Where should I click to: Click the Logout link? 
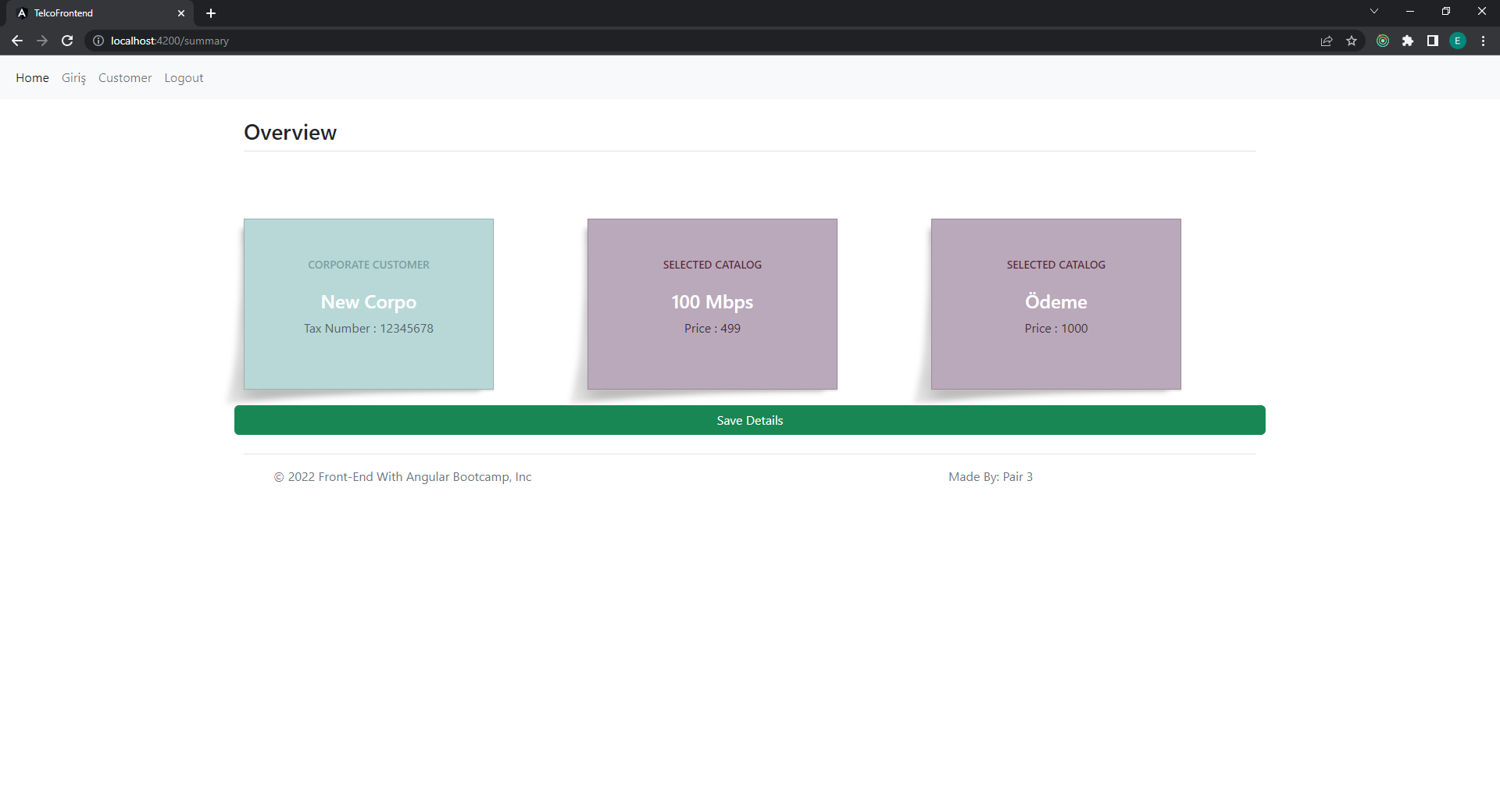[x=184, y=77]
